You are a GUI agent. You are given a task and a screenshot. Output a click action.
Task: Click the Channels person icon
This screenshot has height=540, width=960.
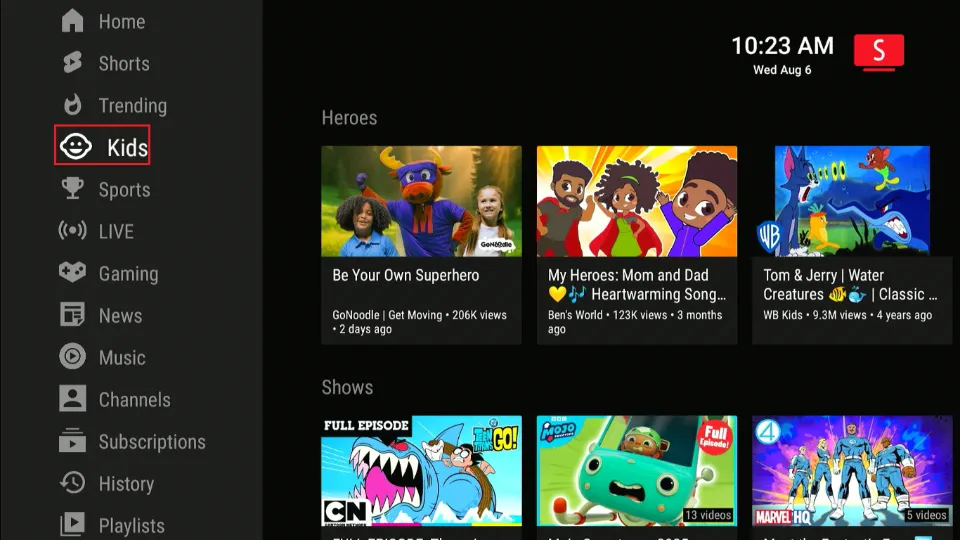72,399
